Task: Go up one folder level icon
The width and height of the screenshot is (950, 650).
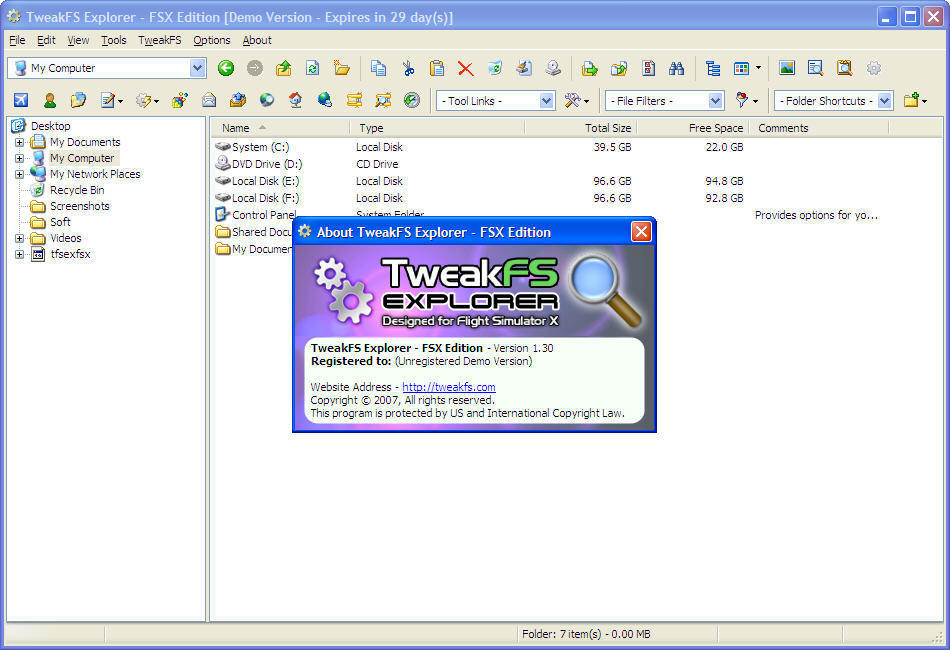Action: click(x=284, y=68)
